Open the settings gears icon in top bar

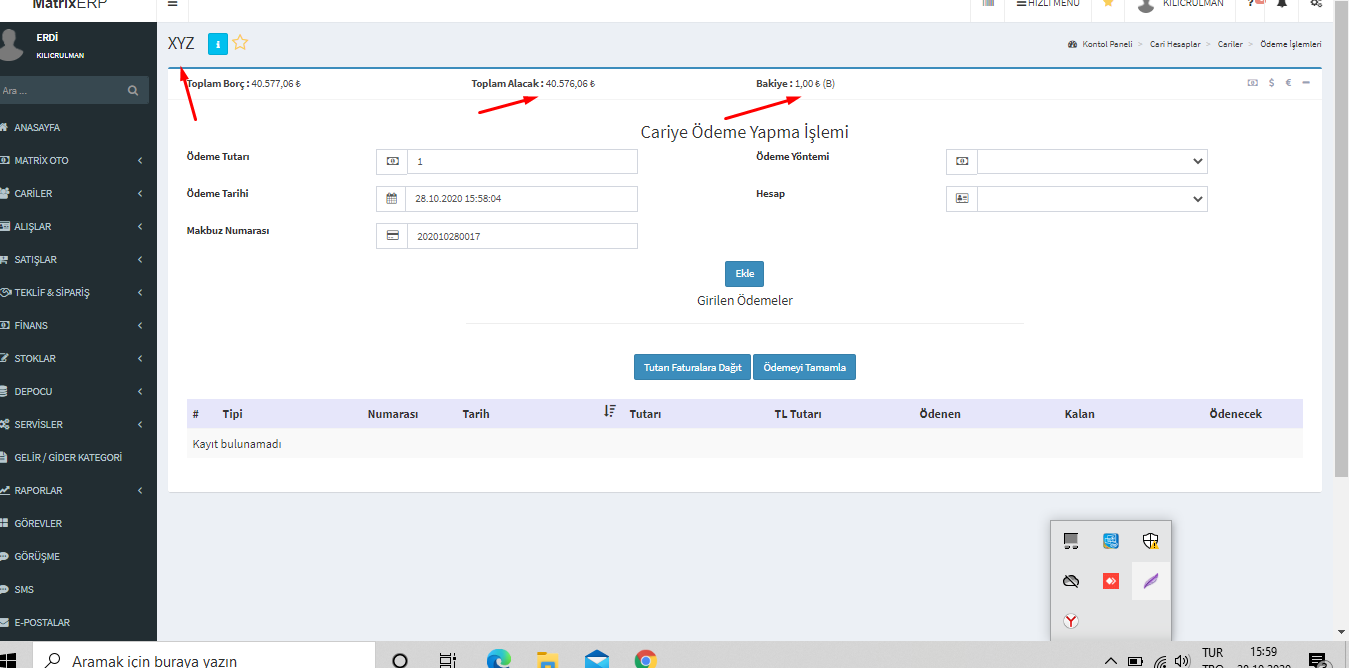point(1316,4)
